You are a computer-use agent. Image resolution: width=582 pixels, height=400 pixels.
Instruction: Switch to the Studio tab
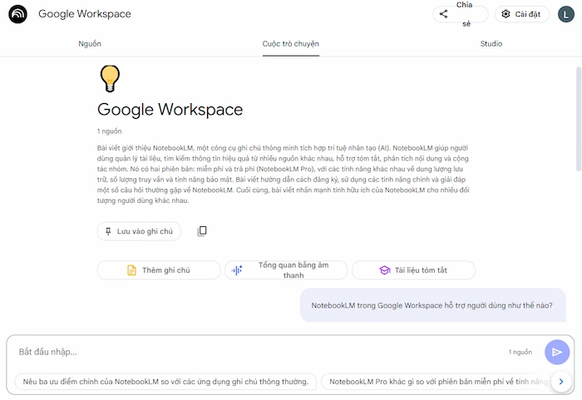491,44
